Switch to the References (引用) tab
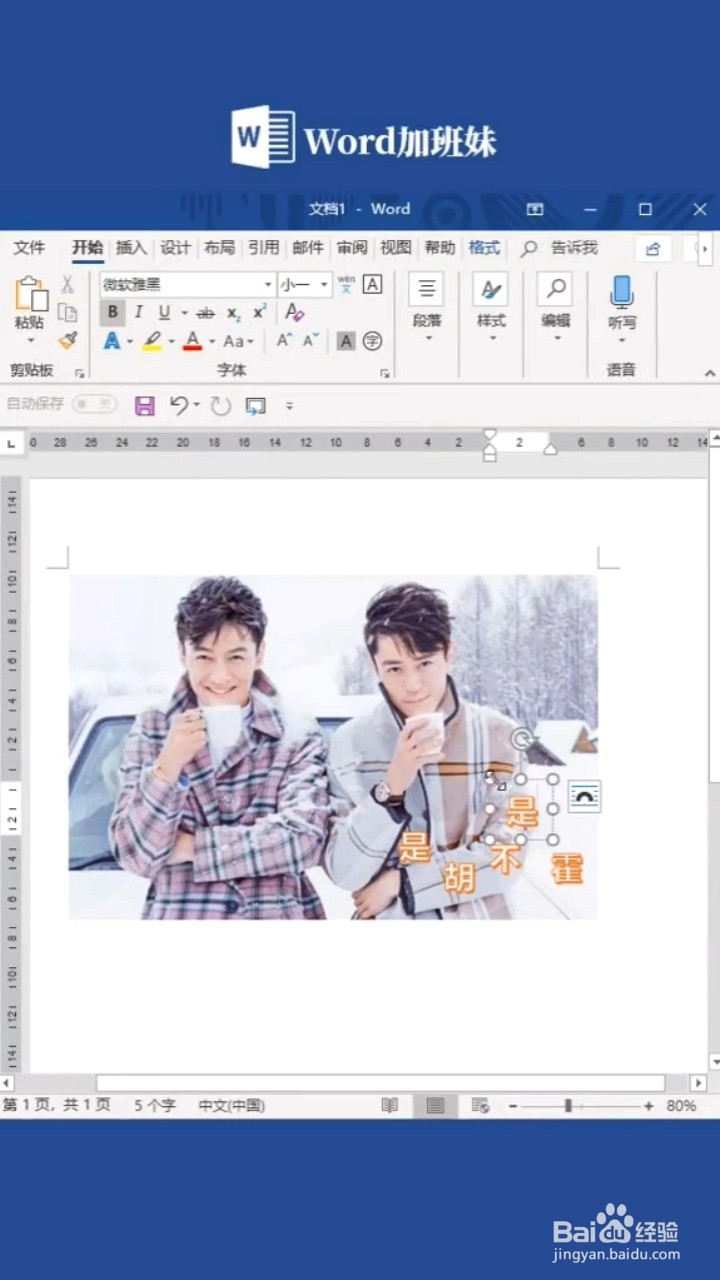720x1280 pixels. [x=263, y=248]
